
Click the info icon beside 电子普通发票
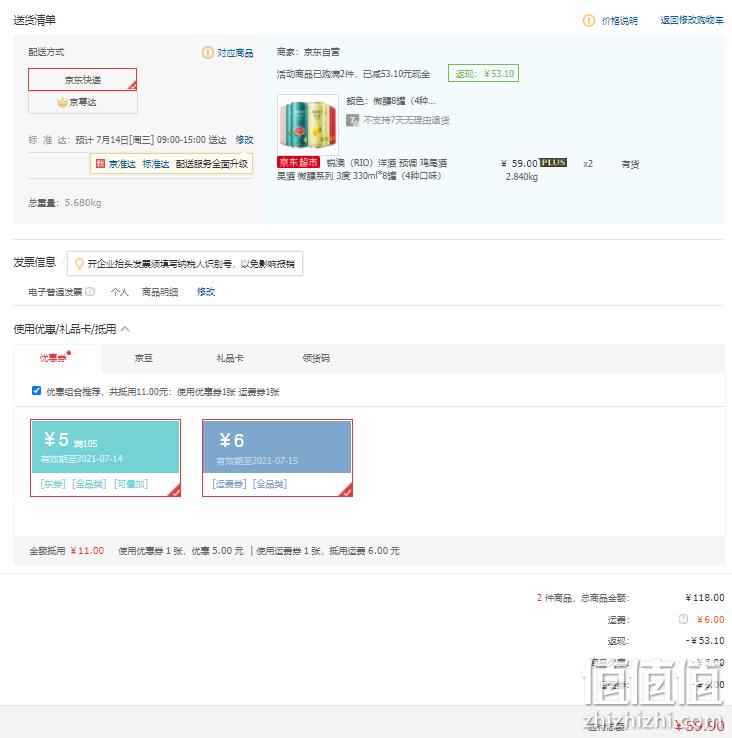click(90, 291)
